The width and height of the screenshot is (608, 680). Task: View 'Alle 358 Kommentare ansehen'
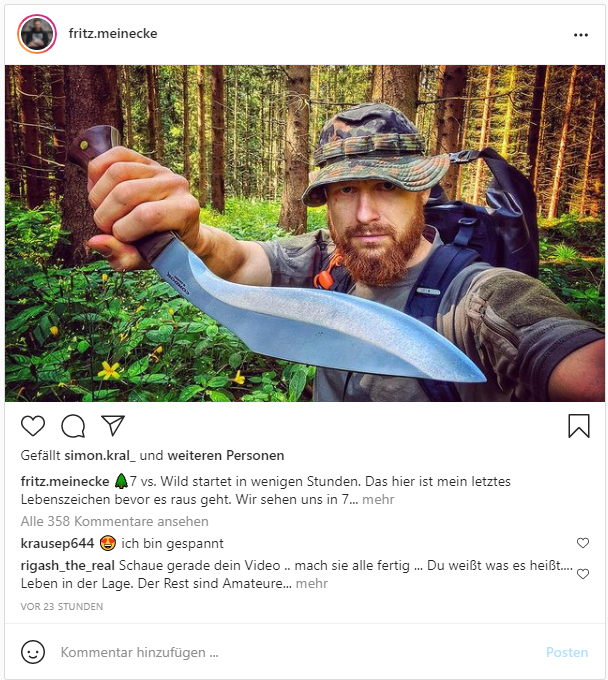pyautogui.click(x=115, y=521)
